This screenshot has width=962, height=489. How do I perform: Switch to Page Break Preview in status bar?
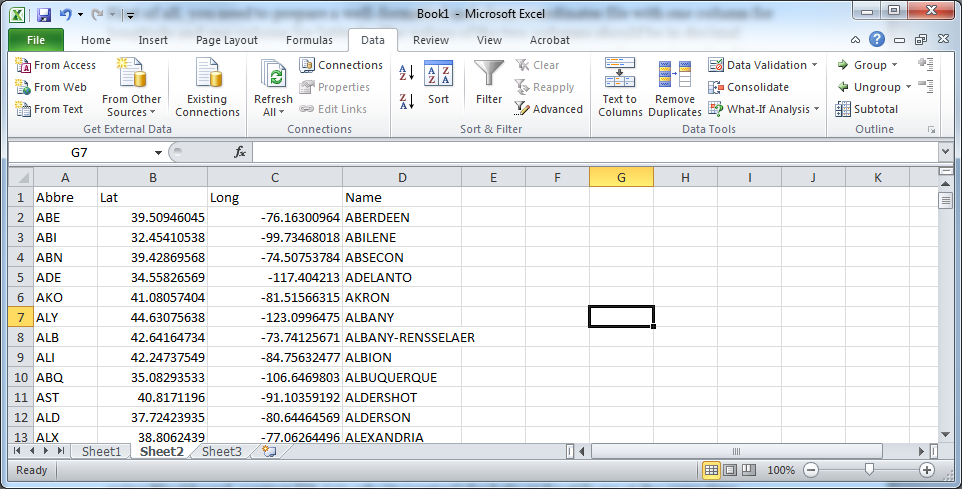click(750, 470)
